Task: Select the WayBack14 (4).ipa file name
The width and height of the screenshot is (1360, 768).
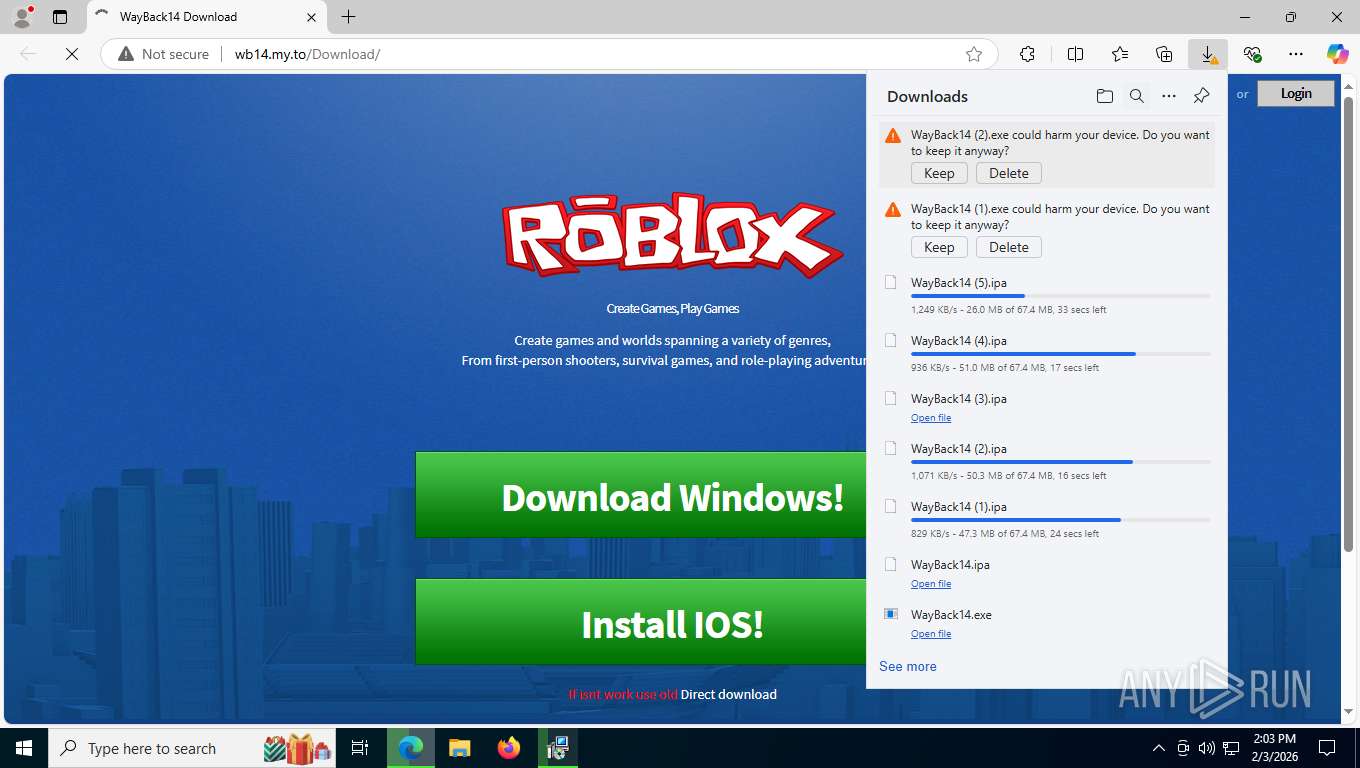Action: pos(959,341)
